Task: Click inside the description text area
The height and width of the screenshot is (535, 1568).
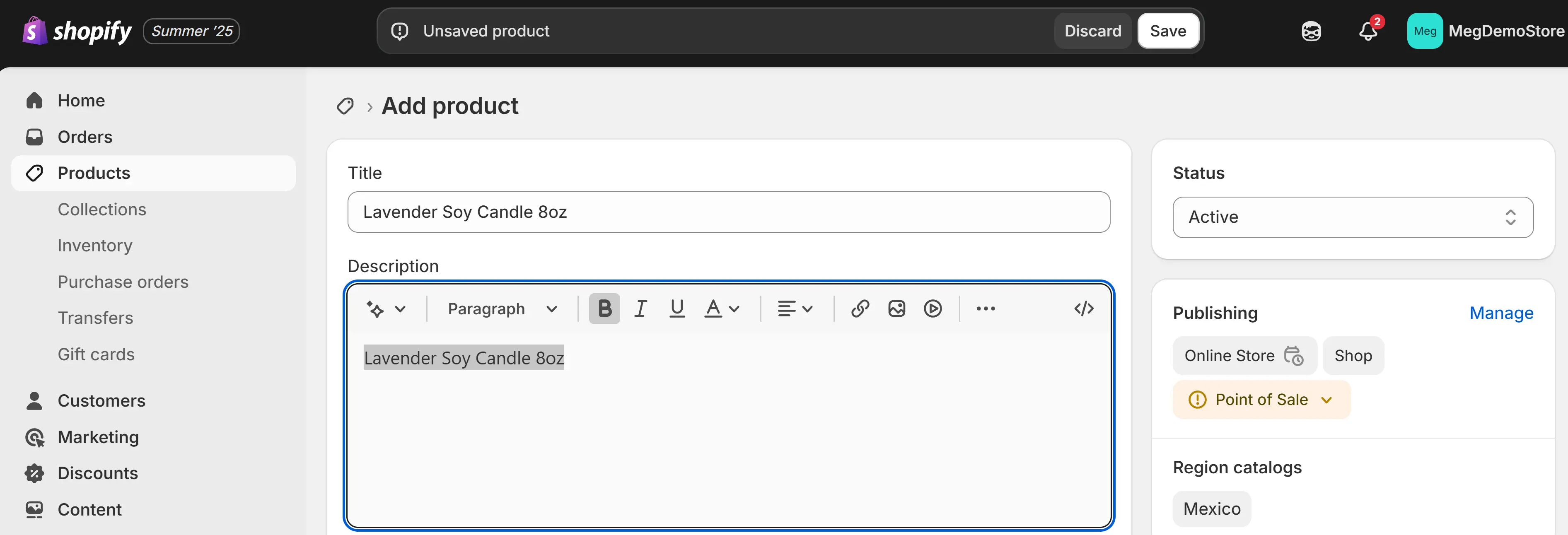Action: [x=729, y=429]
